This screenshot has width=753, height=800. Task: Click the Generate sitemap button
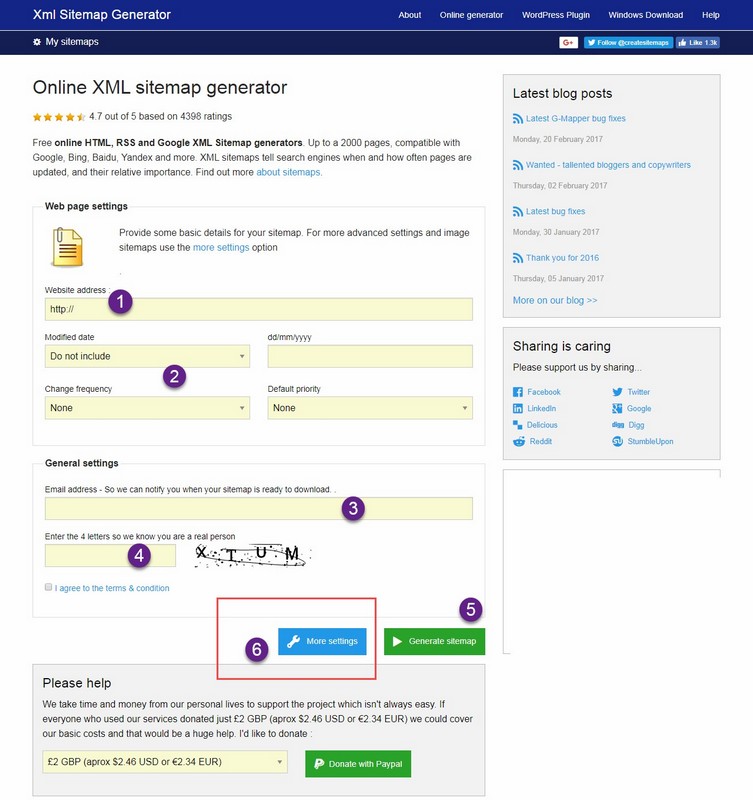point(434,641)
